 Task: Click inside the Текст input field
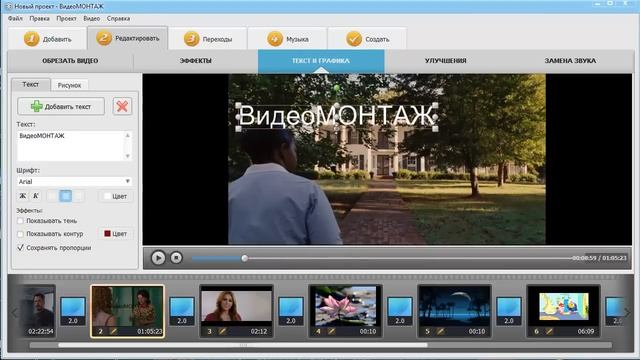click(x=74, y=146)
